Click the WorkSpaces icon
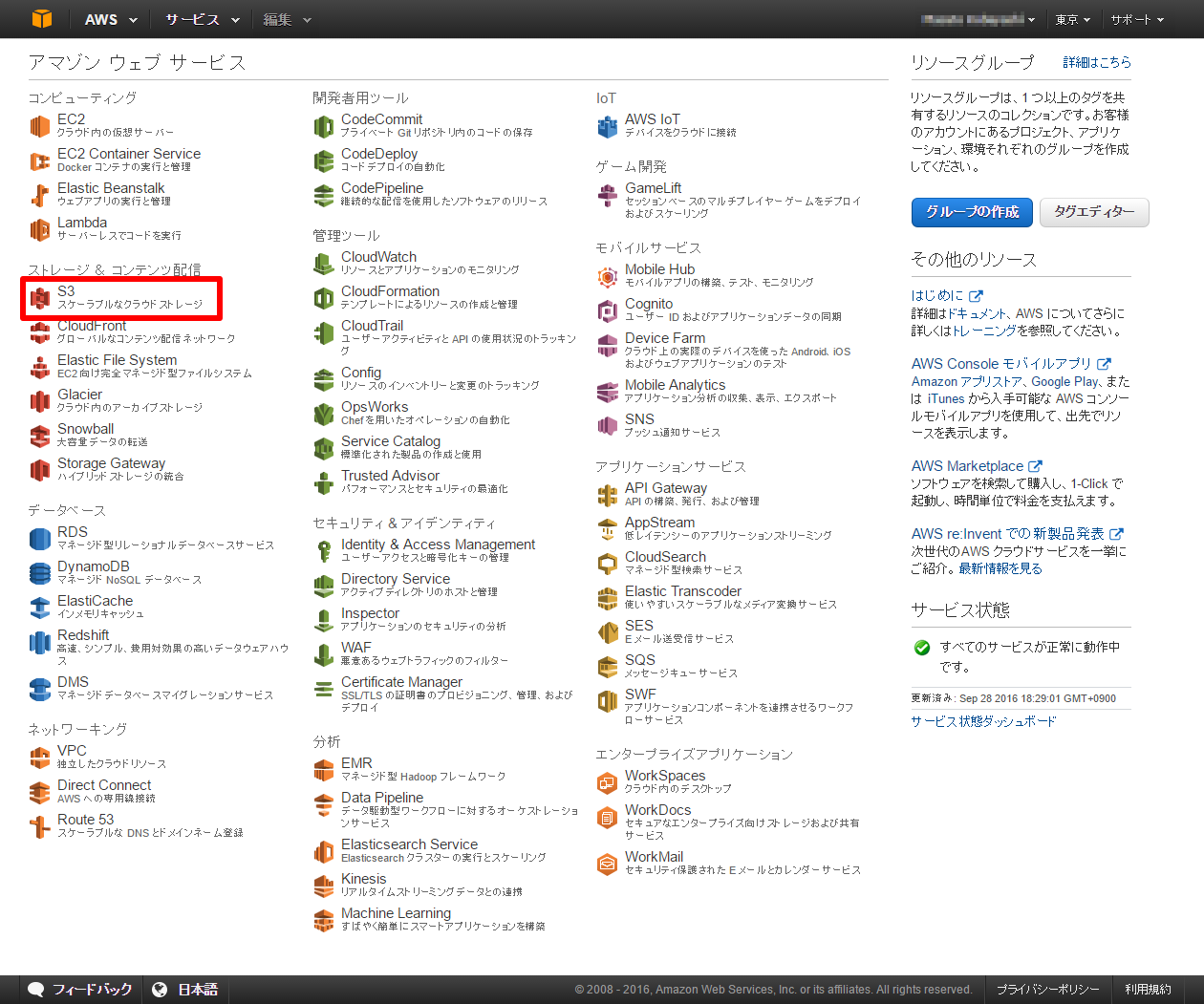Image resolution: width=1204 pixels, height=1004 pixels. click(x=607, y=782)
